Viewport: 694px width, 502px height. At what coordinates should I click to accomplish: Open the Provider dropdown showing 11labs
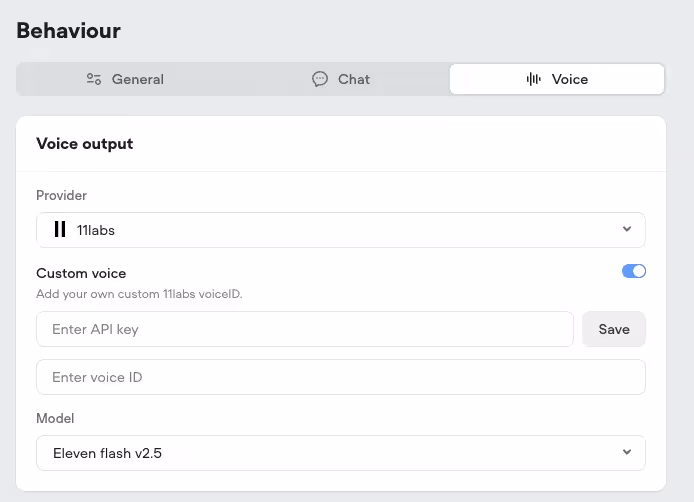click(340, 230)
